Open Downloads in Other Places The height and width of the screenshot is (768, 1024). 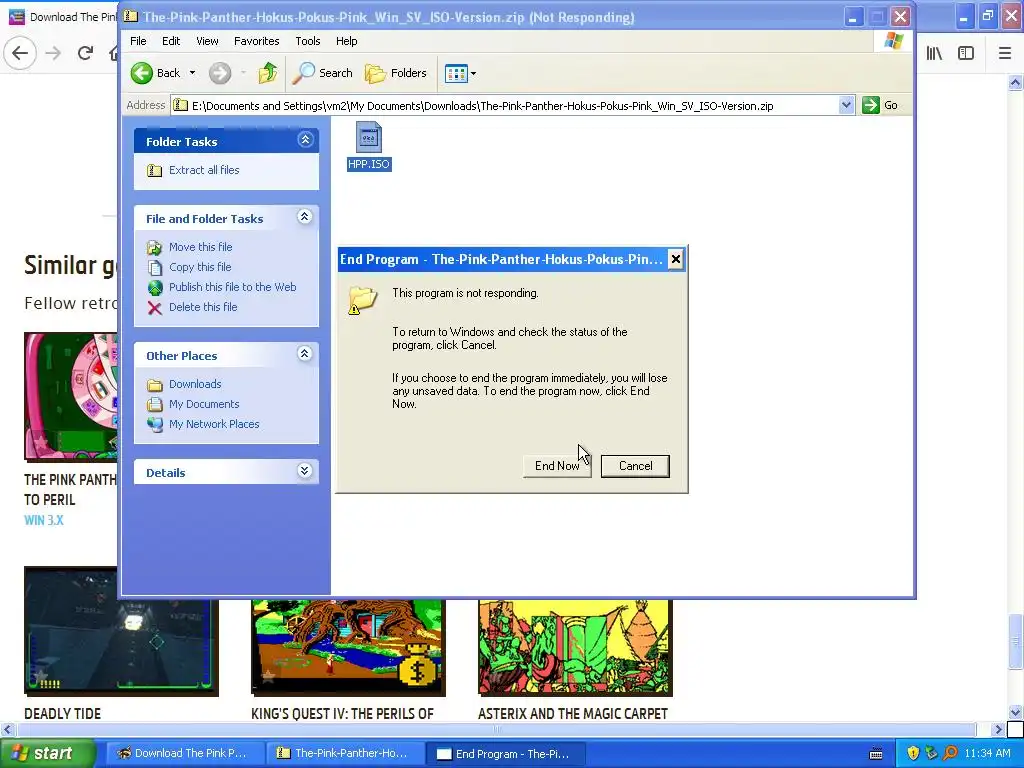195,384
